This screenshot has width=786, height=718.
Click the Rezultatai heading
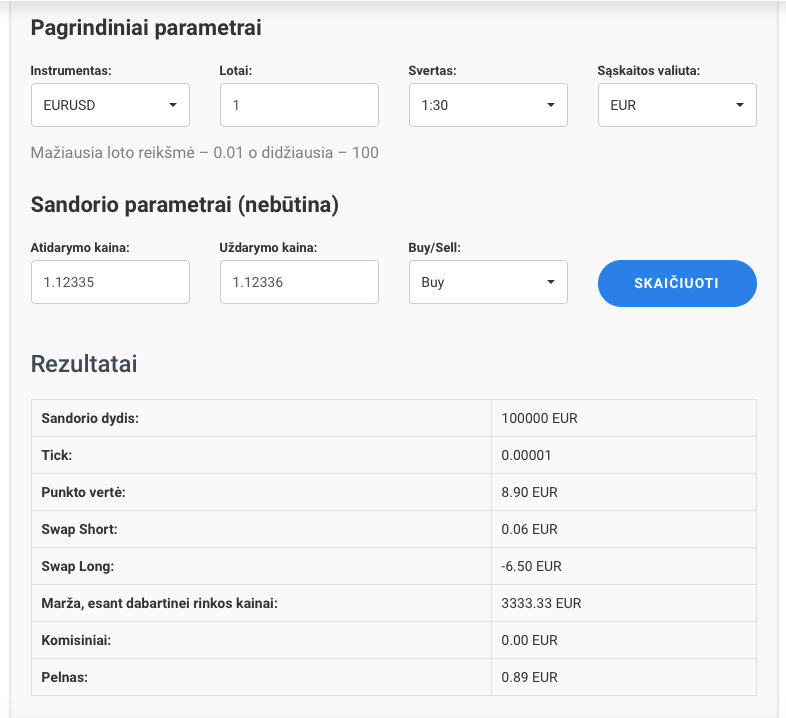(84, 364)
